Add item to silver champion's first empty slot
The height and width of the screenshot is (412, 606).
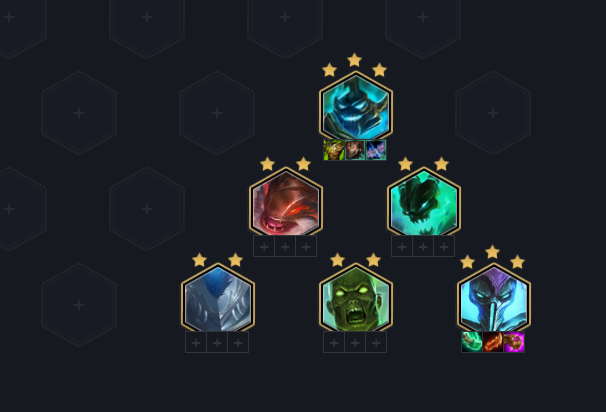[196, 342]
